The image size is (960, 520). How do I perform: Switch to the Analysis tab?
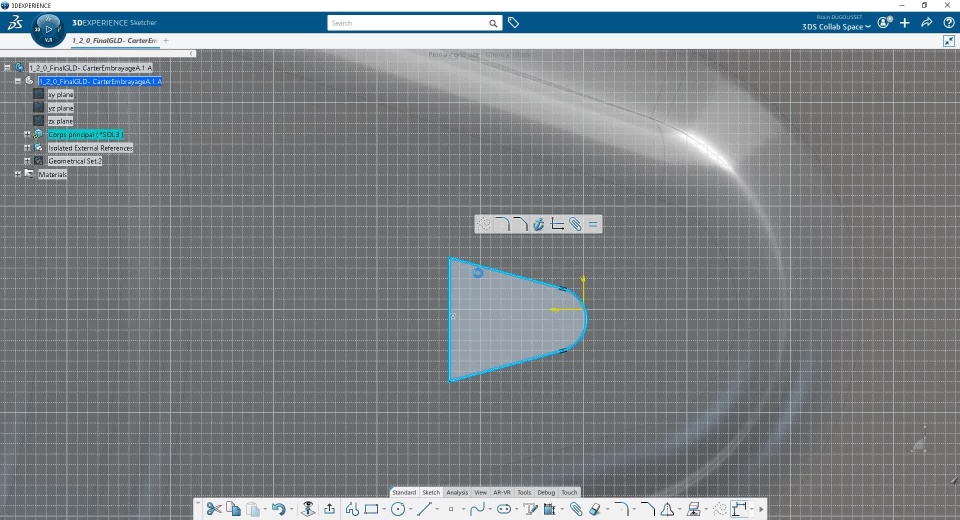point(457,492)
